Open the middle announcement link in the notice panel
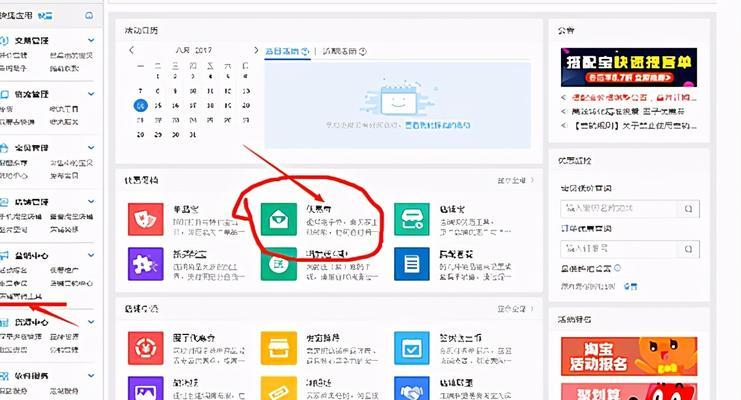Viewport: 741px width, 400px height. pyautogui.click(x=628, y=112)
